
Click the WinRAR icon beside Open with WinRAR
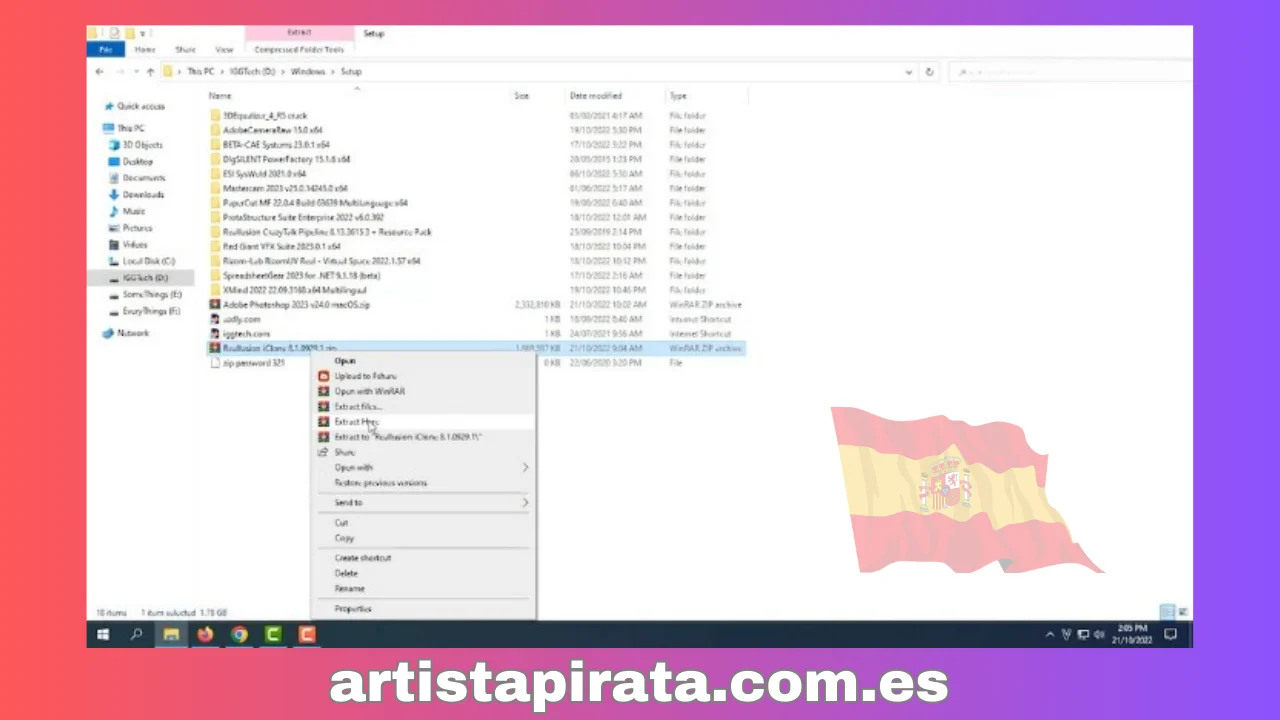click(x=323, y=392)
